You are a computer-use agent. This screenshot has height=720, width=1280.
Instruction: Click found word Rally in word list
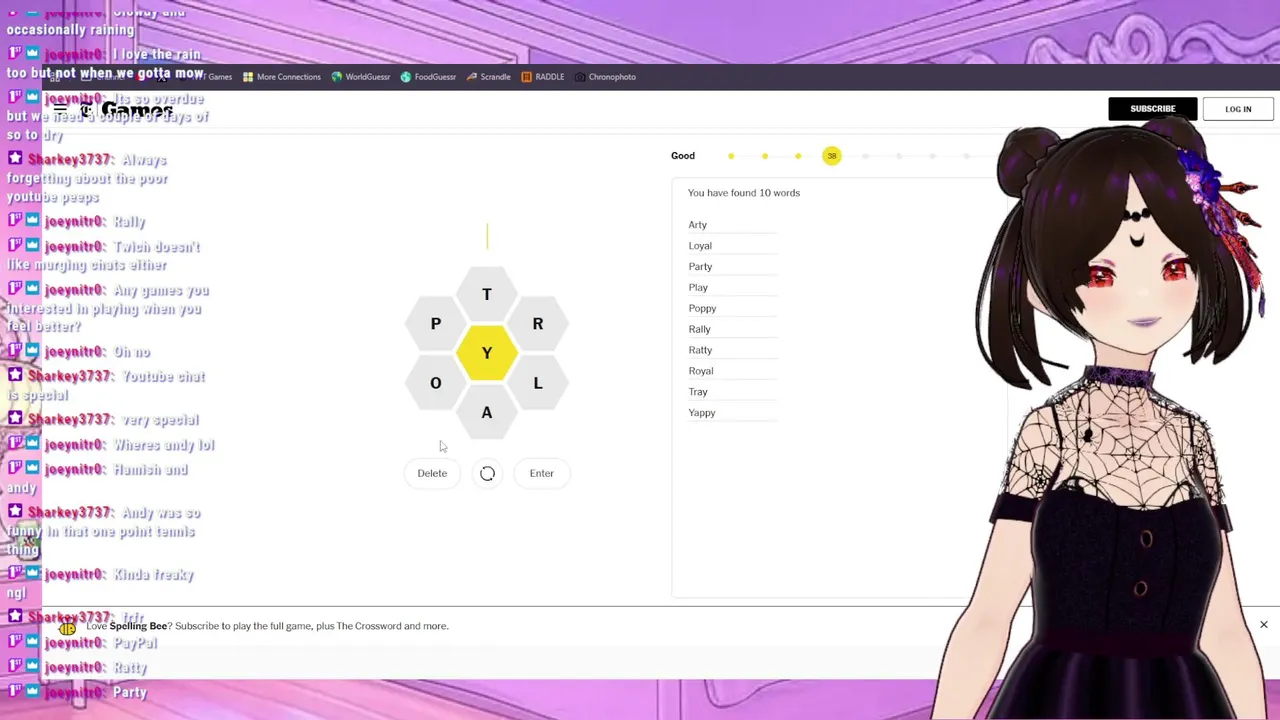pyautogui.click(x=700, y=330)
